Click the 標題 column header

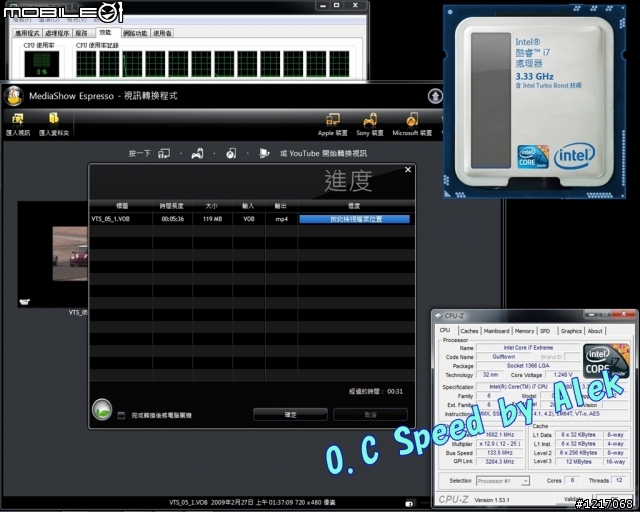122,206
